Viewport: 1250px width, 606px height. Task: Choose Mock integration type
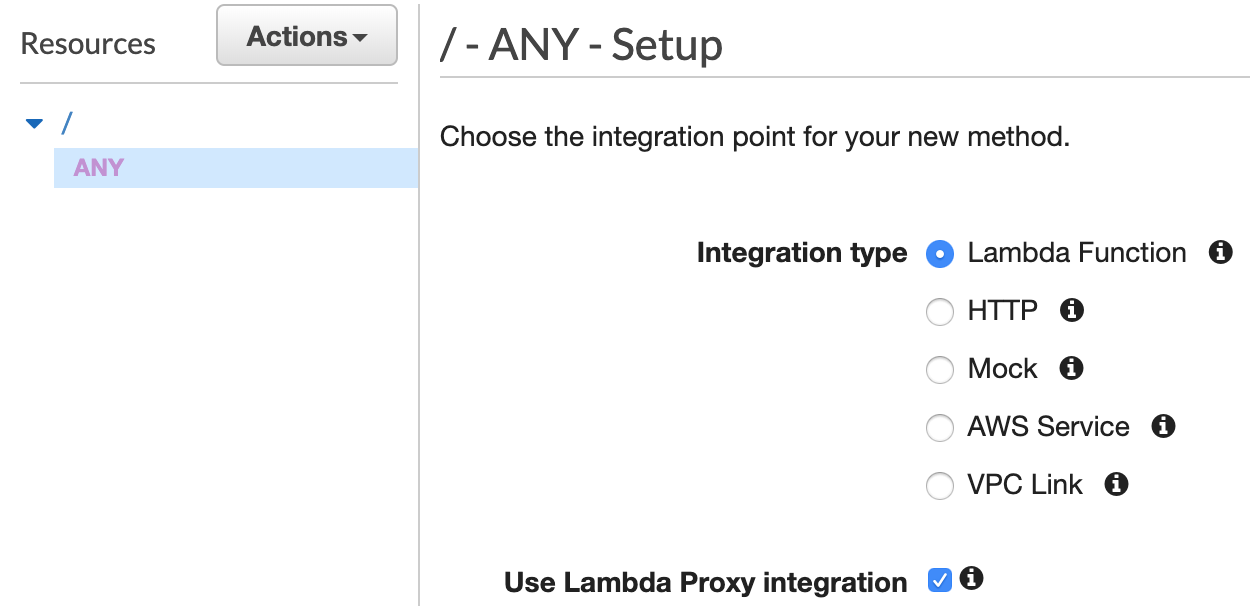pyautogui.click(x=939, y=370)
